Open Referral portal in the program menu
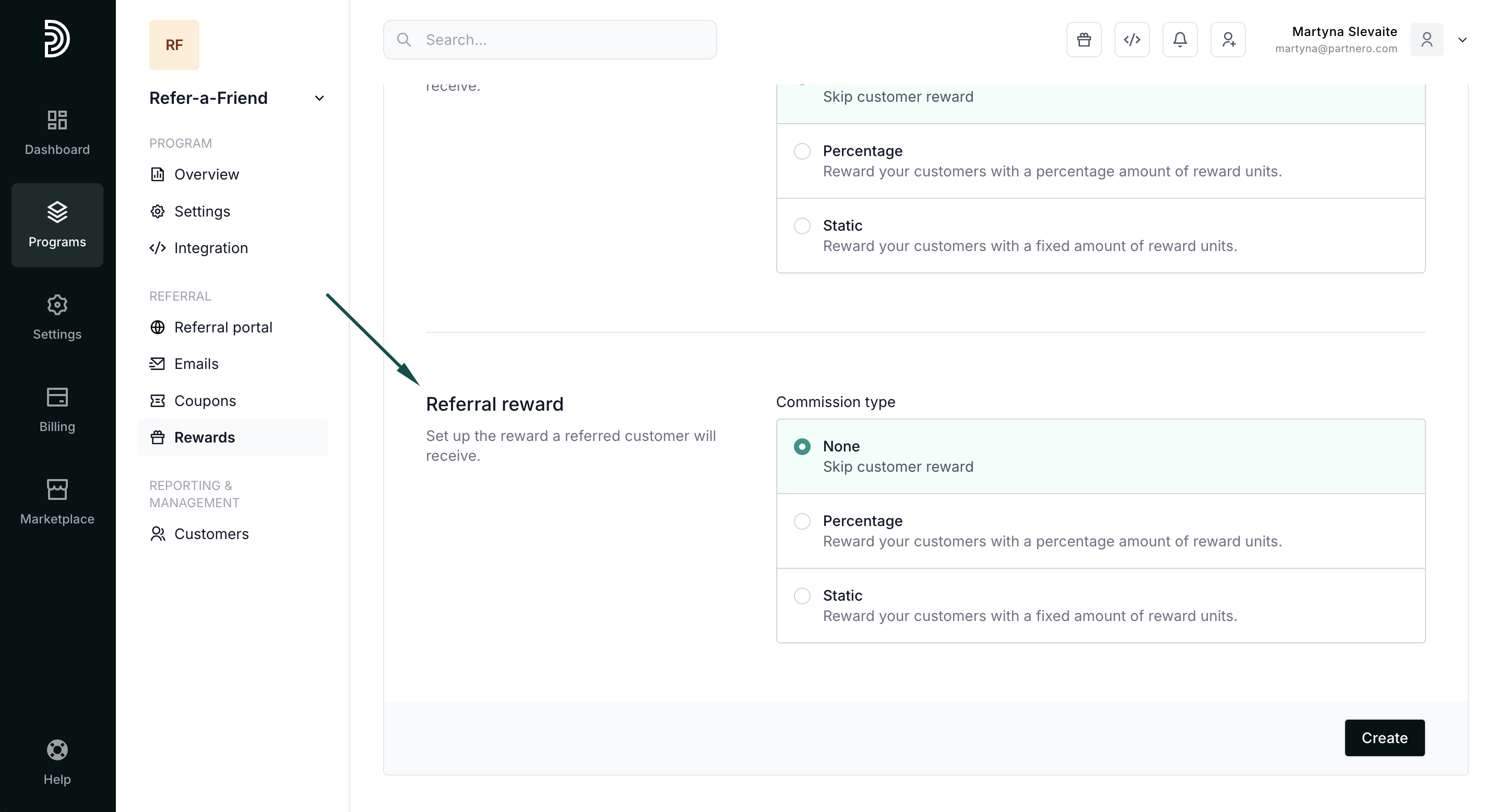 [x=222, y=327]
